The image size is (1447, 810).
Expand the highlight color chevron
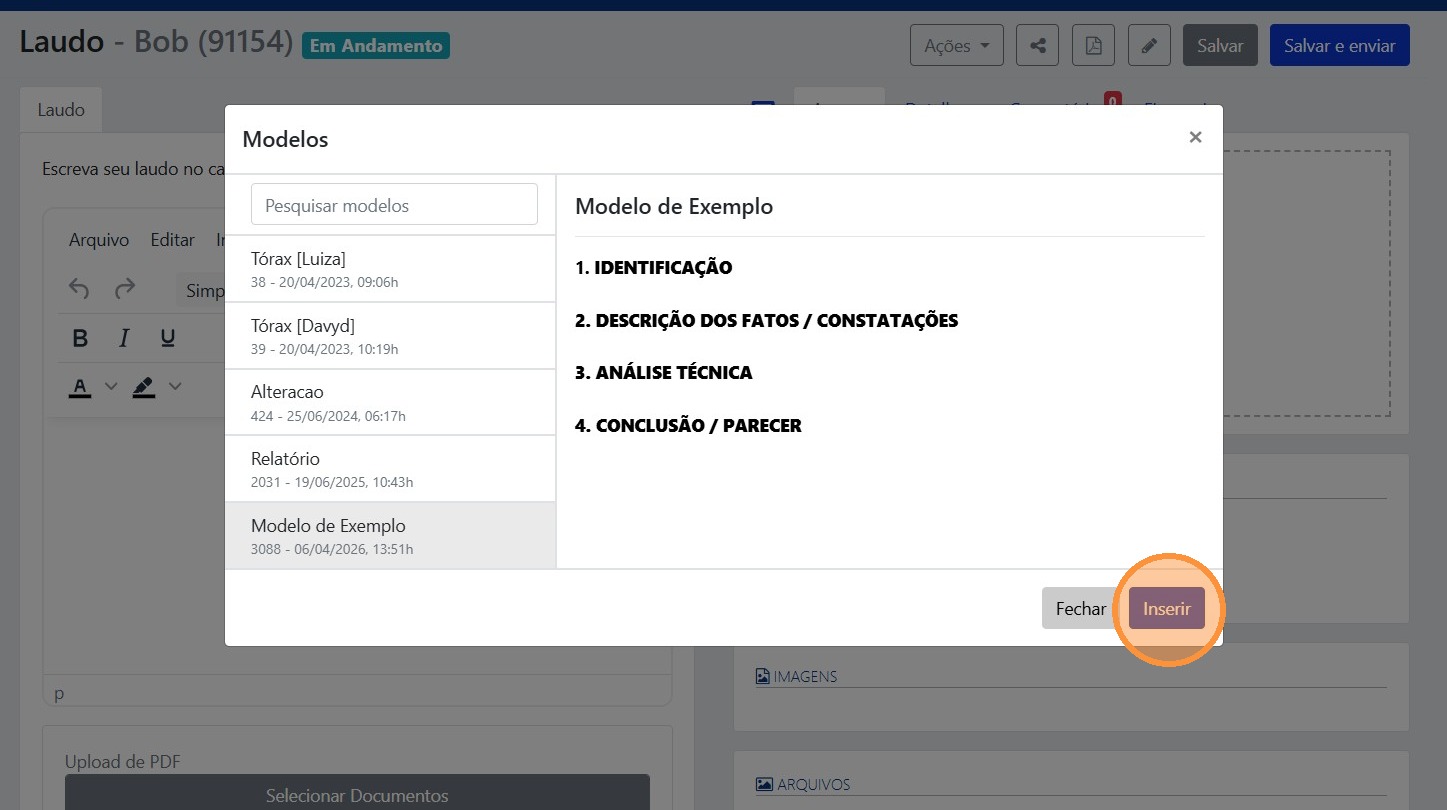pyautogui.click(x=176, y=386)
